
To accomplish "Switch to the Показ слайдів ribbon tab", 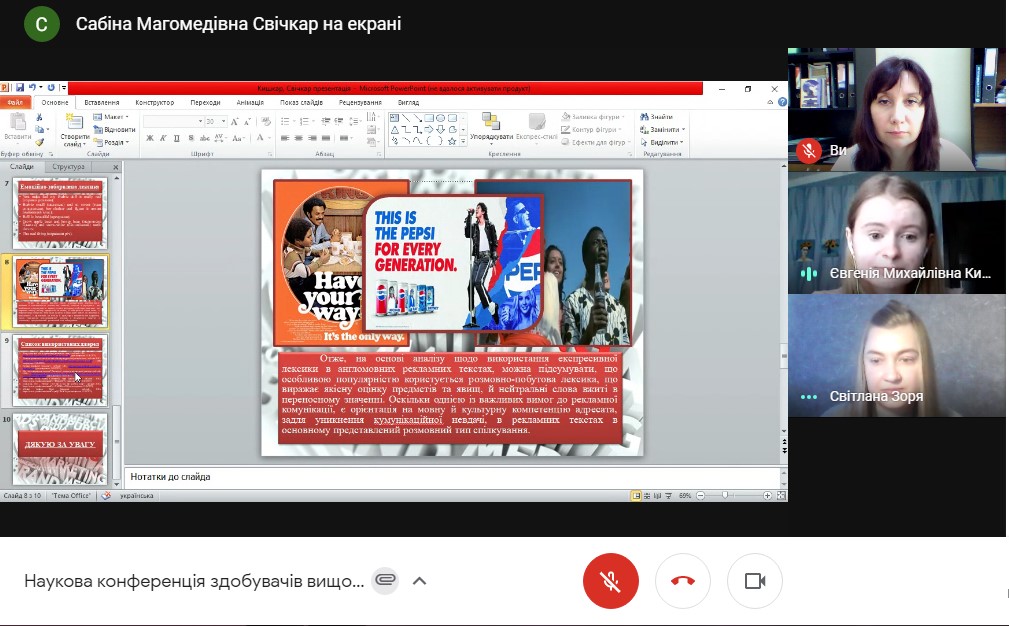I will (x=301, y=103).
